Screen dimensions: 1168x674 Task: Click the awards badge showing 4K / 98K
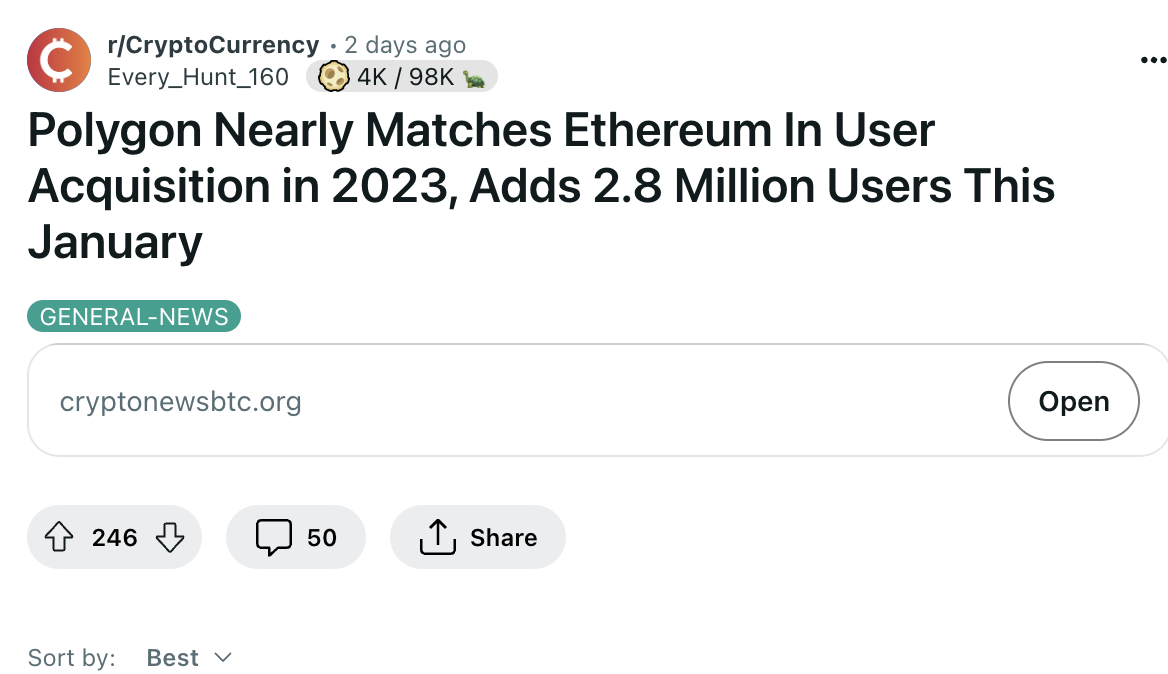[401, 76]
